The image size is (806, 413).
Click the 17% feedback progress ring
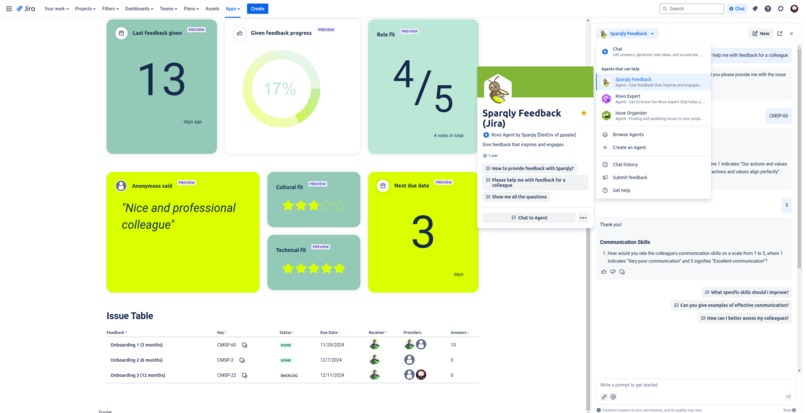(281, 89)
